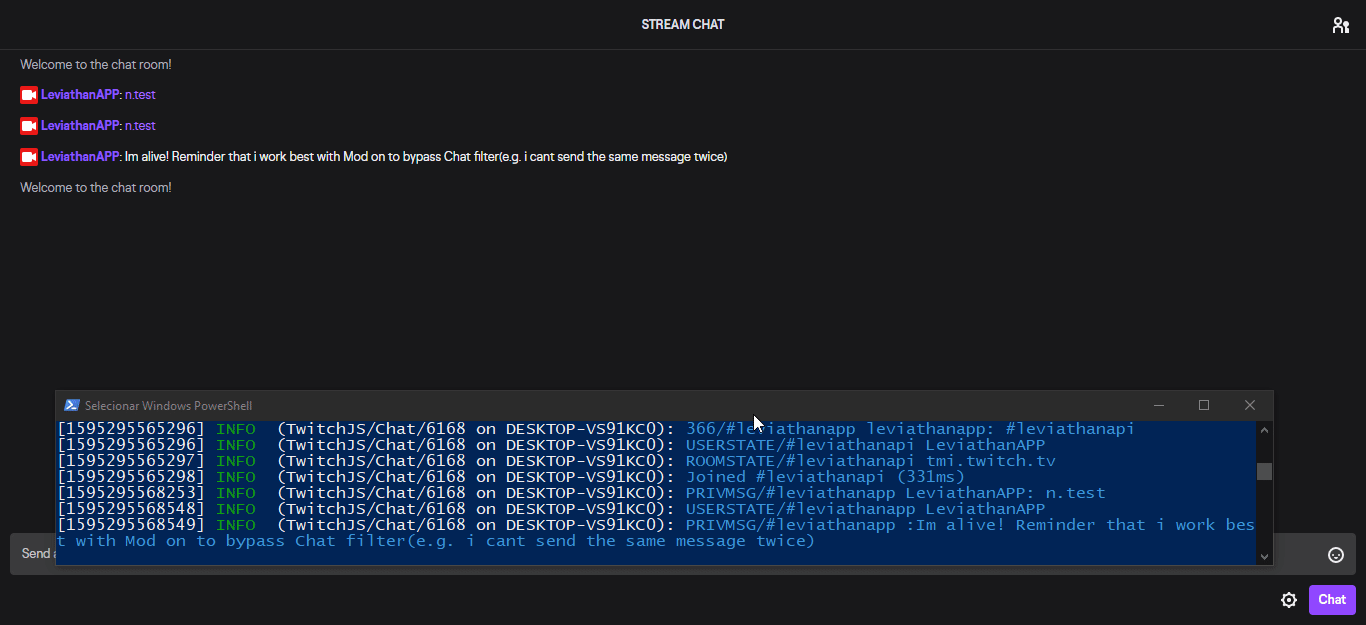Click the camera badge next to the 'Im alive!' message

click(x=27, y=156)
